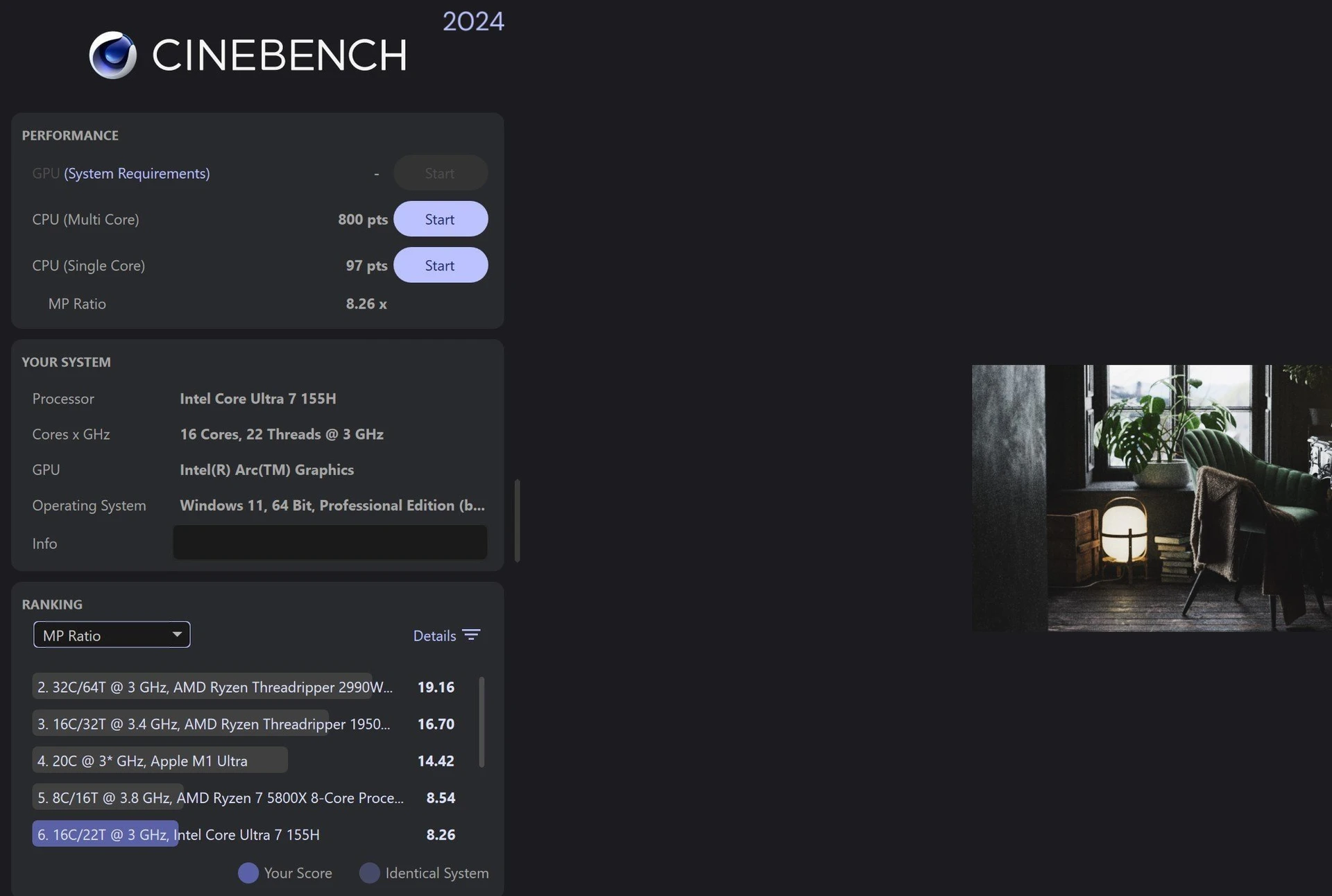Click the Intel(R) Arc(TM) Graphics value
This screenshot has height=896, width=1332.
tap(267, 469)
